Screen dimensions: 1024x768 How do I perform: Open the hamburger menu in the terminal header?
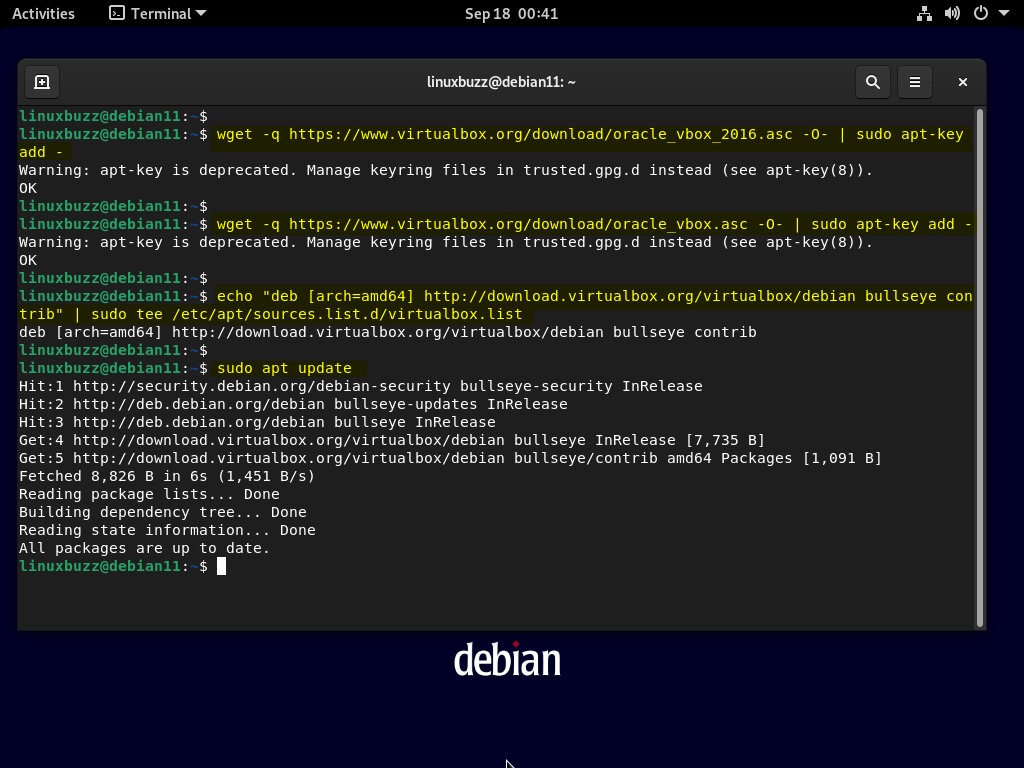[x=914, y=82]
